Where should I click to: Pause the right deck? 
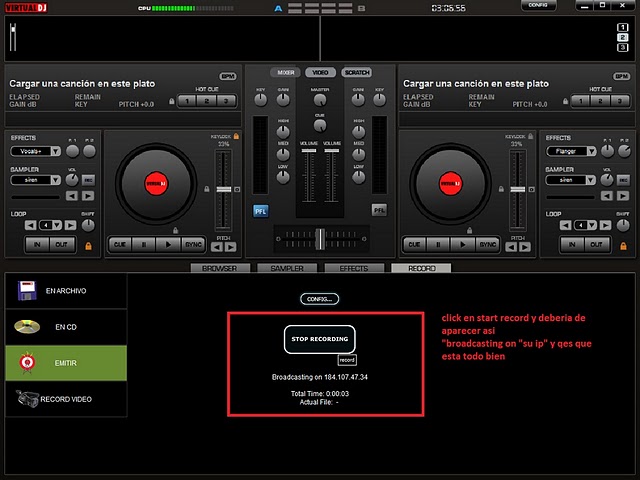point(438,244)
